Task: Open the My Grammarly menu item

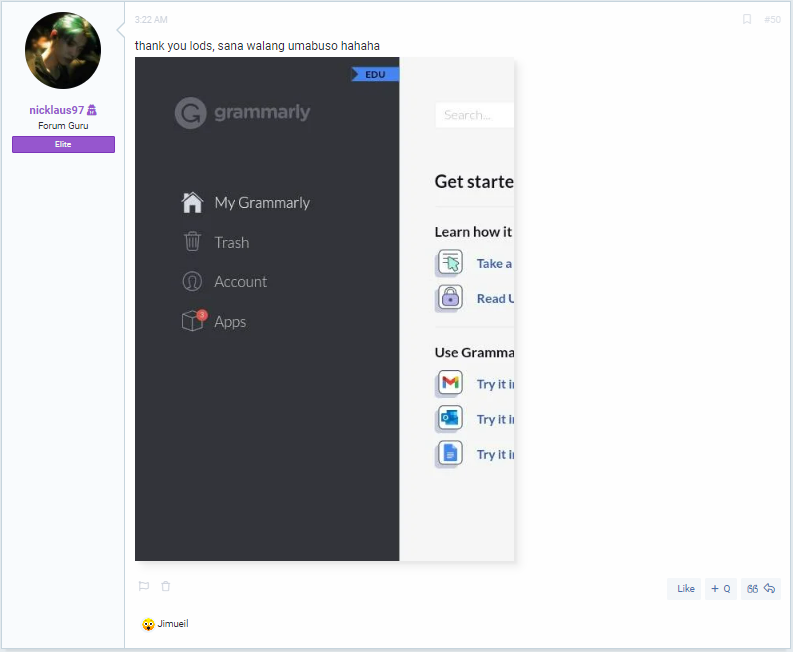Action: 262,203
